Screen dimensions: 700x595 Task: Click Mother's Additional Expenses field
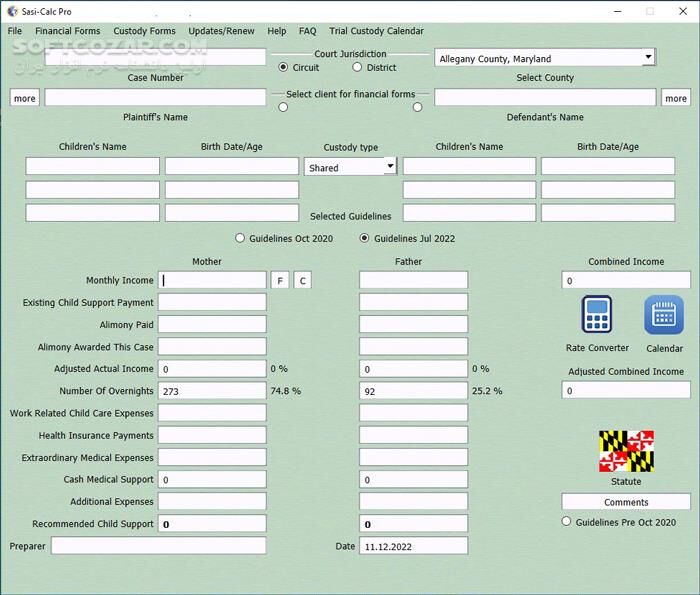(x=212, y=501)
